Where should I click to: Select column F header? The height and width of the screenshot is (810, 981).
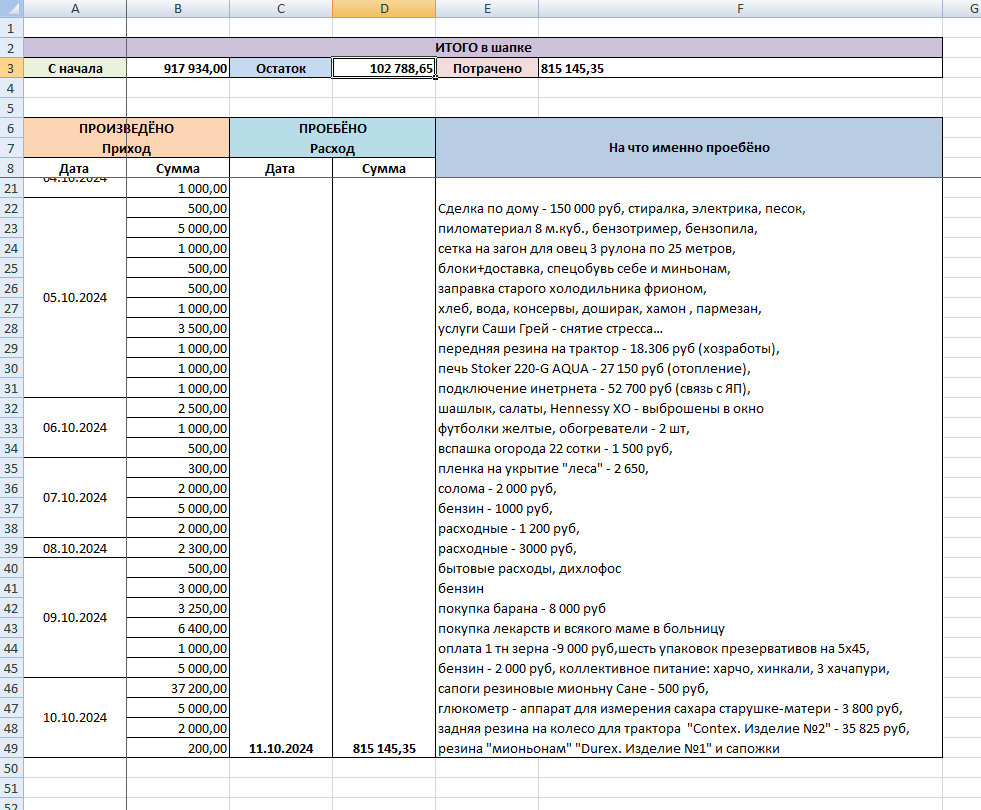[x=740, y=9]
